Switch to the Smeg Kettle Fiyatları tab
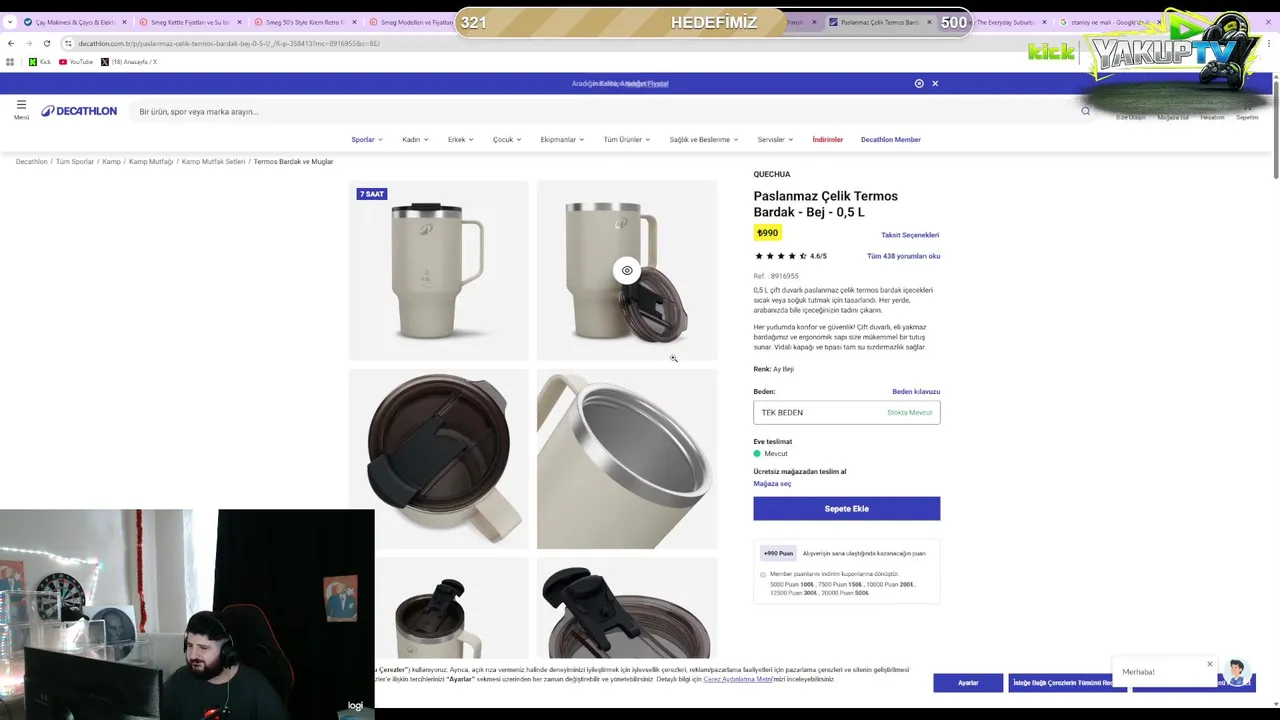This screenshot has width=1280, height=720. (188, 22)
